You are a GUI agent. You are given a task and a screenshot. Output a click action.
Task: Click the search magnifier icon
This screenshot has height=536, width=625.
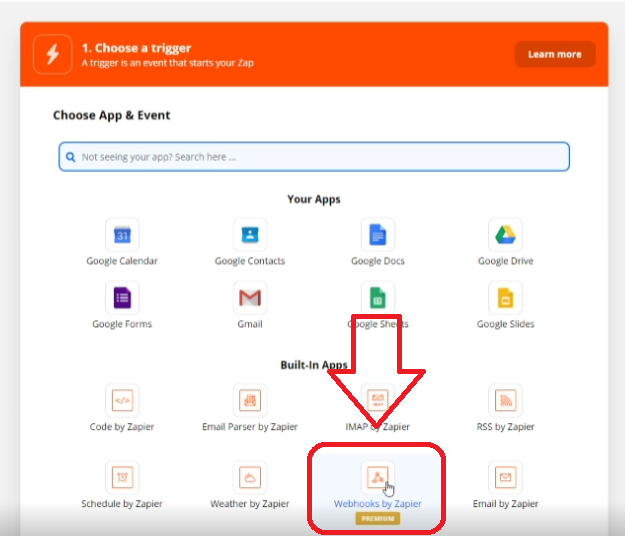click(x=71, y=157)
